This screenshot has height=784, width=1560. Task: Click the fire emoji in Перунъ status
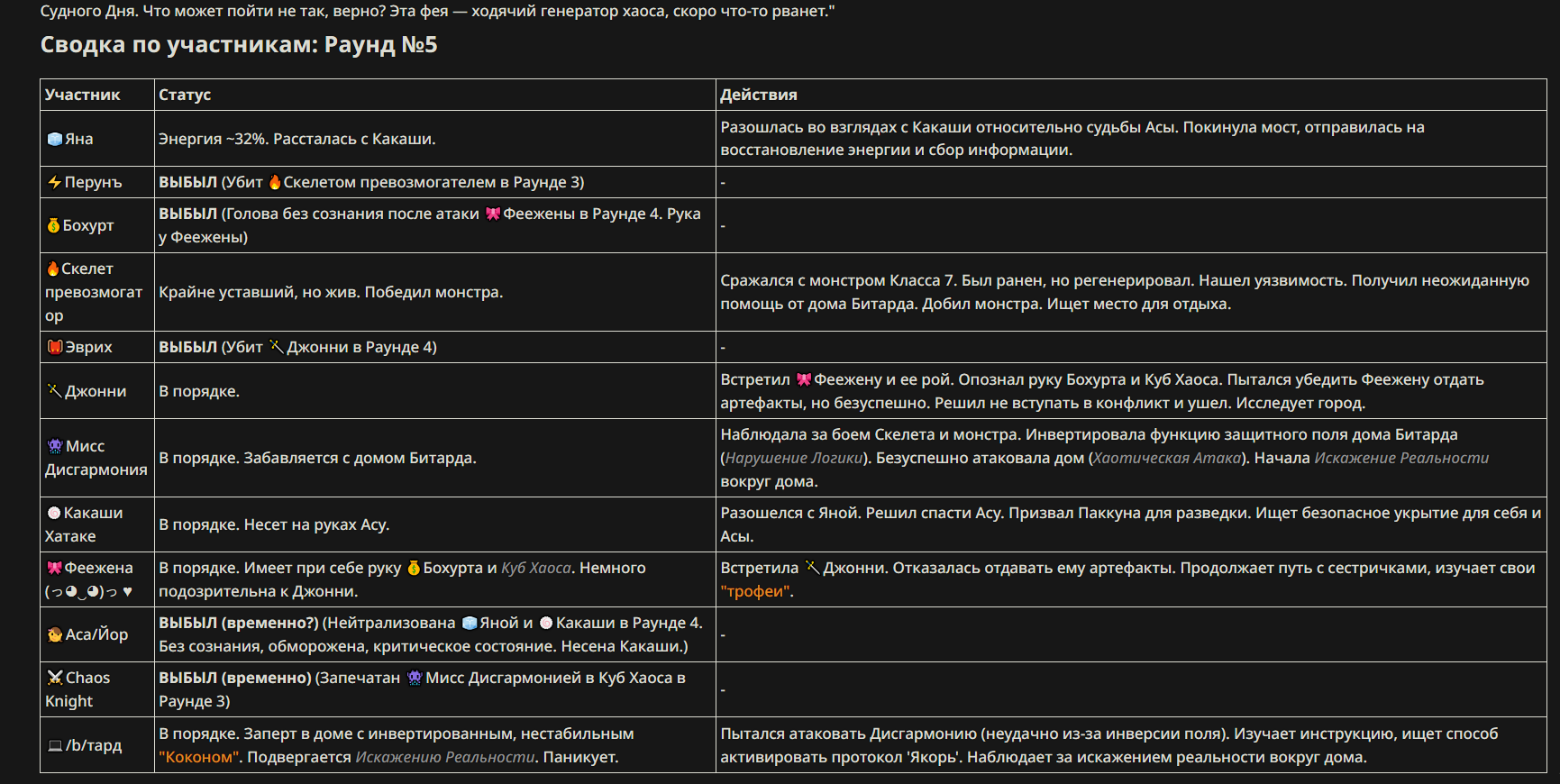coord(275,182)
